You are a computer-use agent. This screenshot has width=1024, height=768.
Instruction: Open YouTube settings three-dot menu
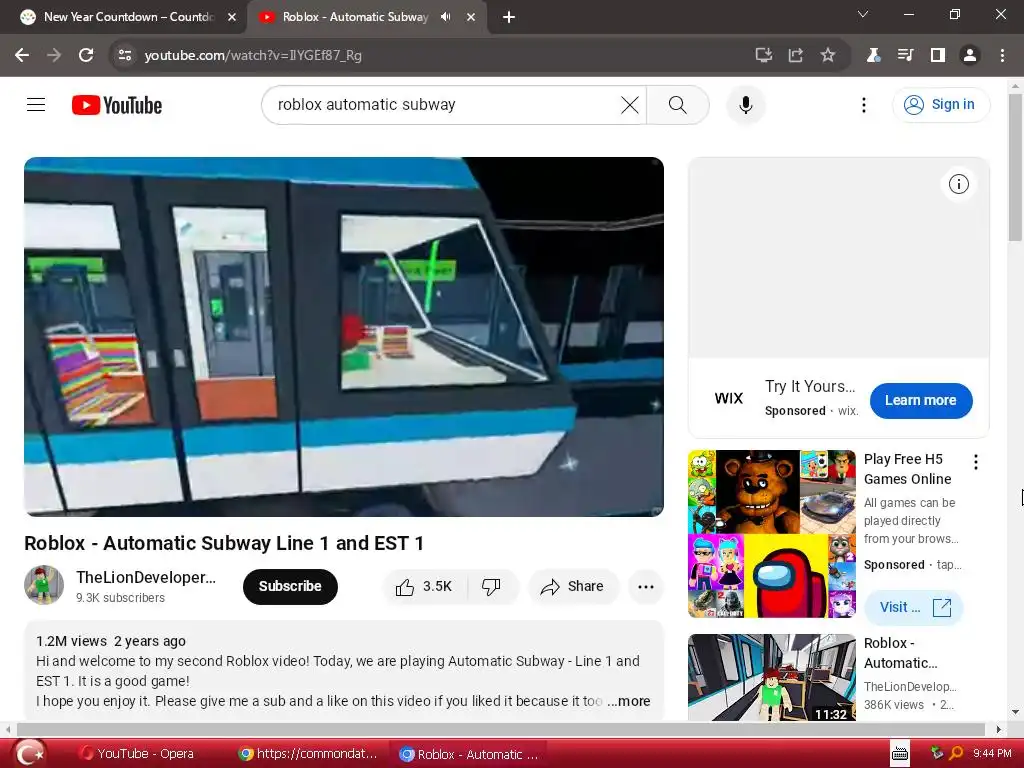(x=863, y=104)
